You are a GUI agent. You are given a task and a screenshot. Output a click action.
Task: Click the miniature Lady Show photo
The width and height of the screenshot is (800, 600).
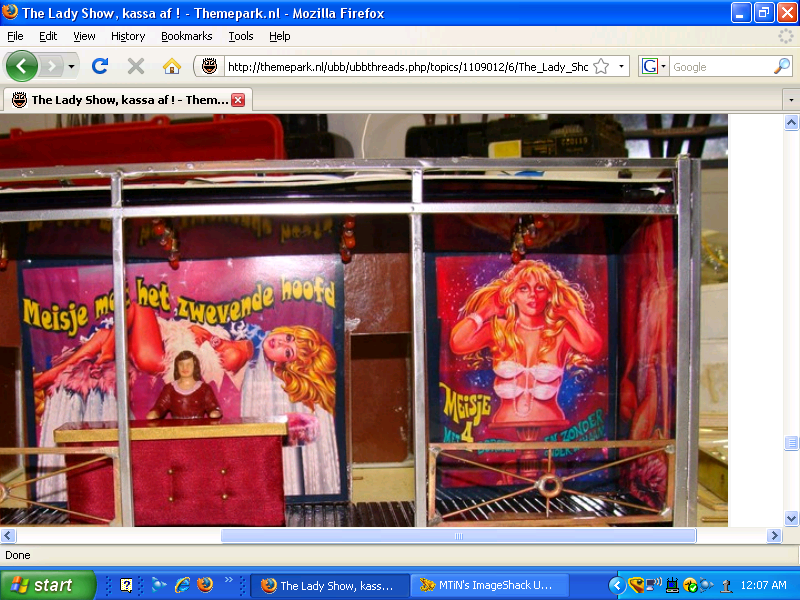tap(364, 320)
